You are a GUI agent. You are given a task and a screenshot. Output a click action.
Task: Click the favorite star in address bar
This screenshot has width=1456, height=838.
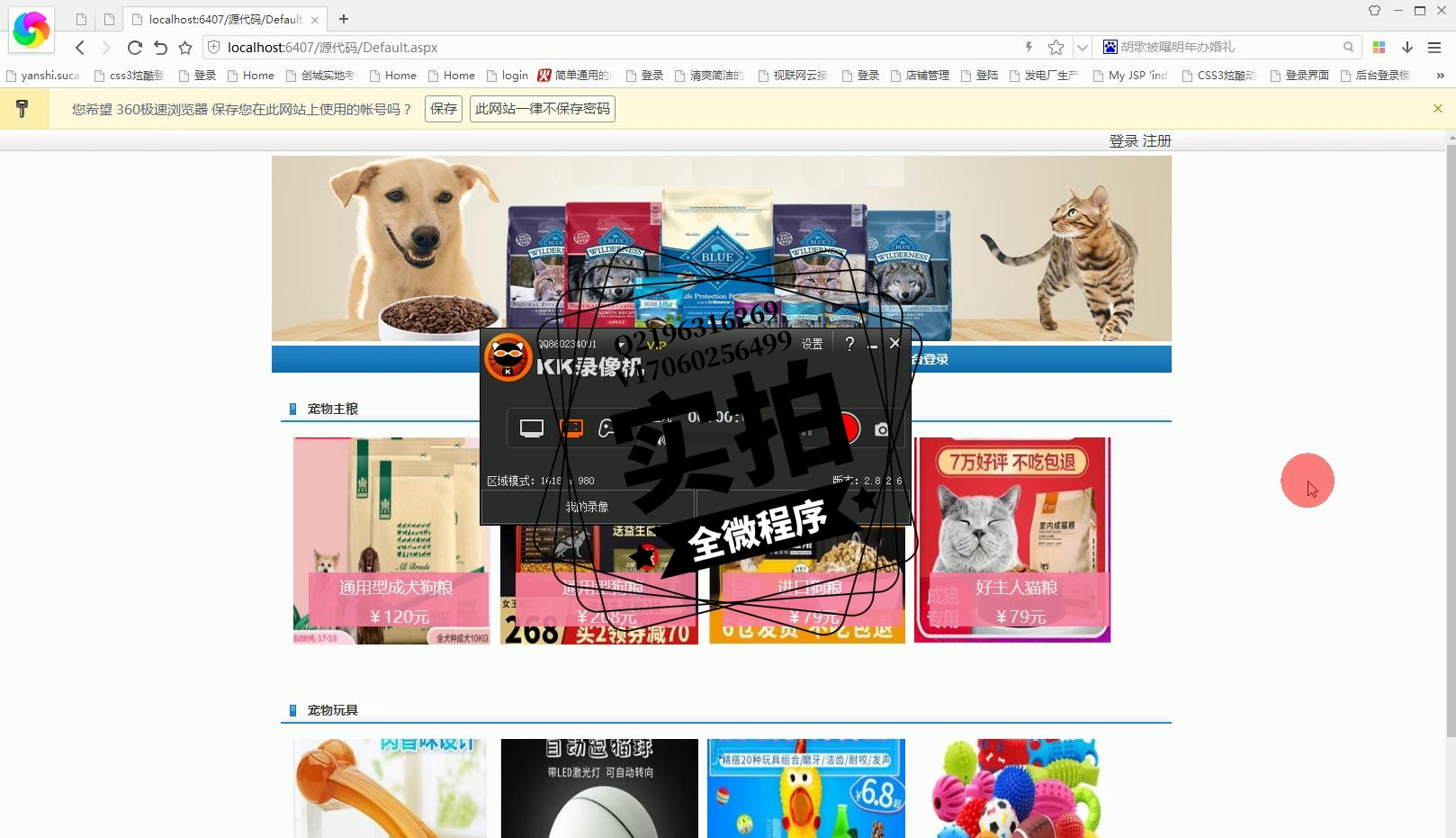click(1056, 47)
